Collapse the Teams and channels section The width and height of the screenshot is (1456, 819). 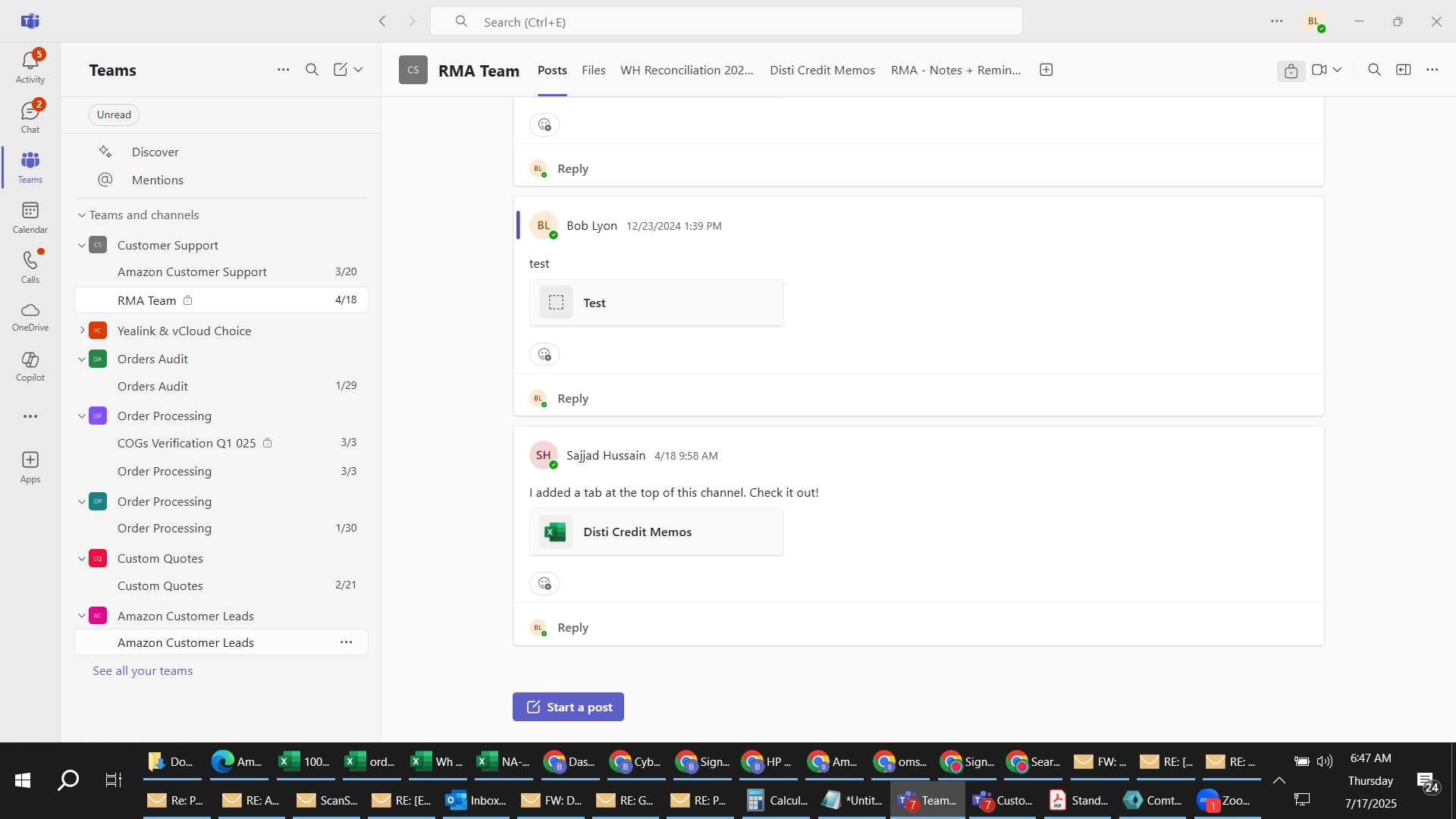pyautogui.click(x=82, y=215)
